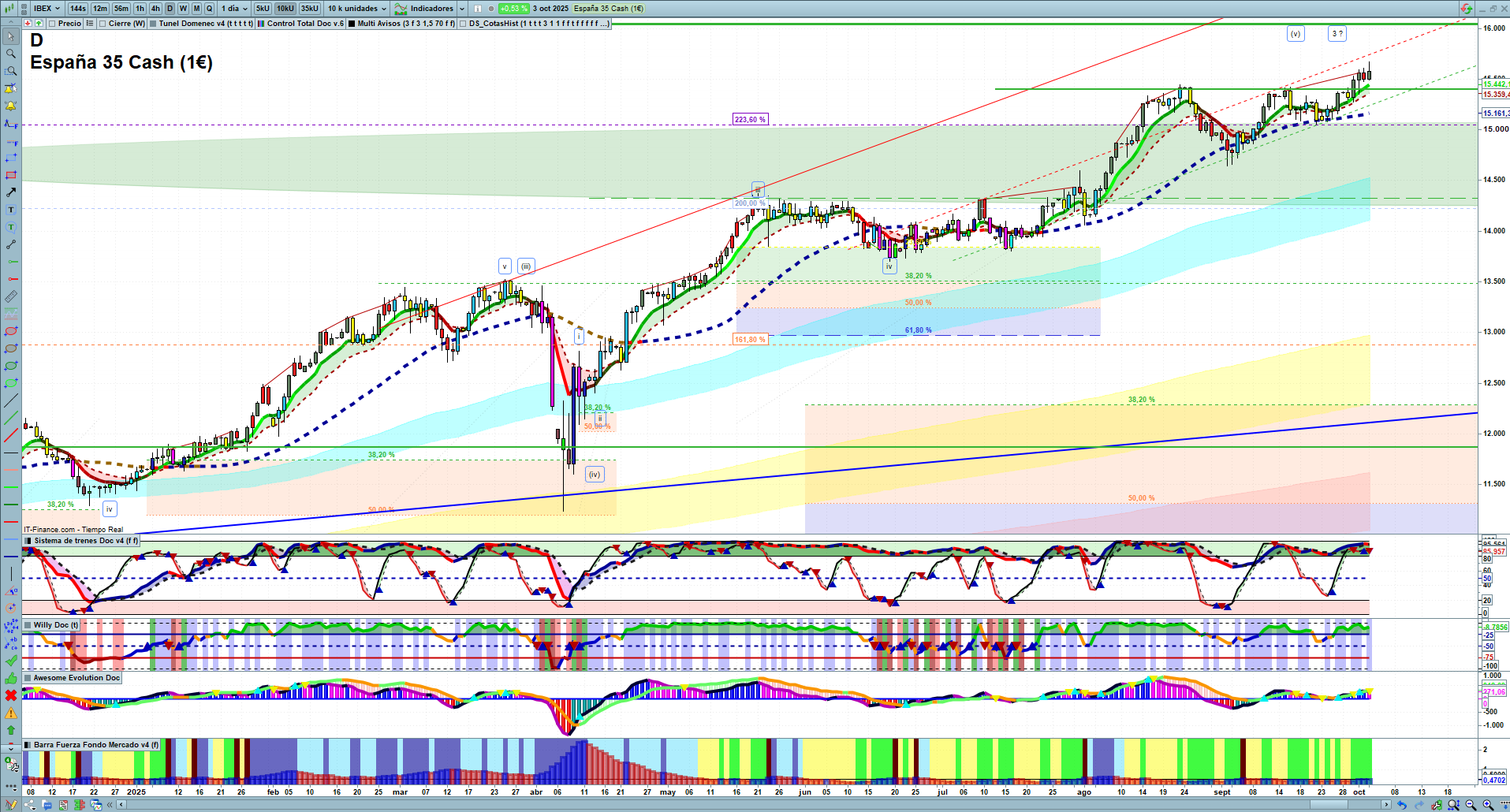Viewport: 1510px width, 812px height.
Task: Select the arrow cursor tool in left toolbar
Action: point(11,36)
